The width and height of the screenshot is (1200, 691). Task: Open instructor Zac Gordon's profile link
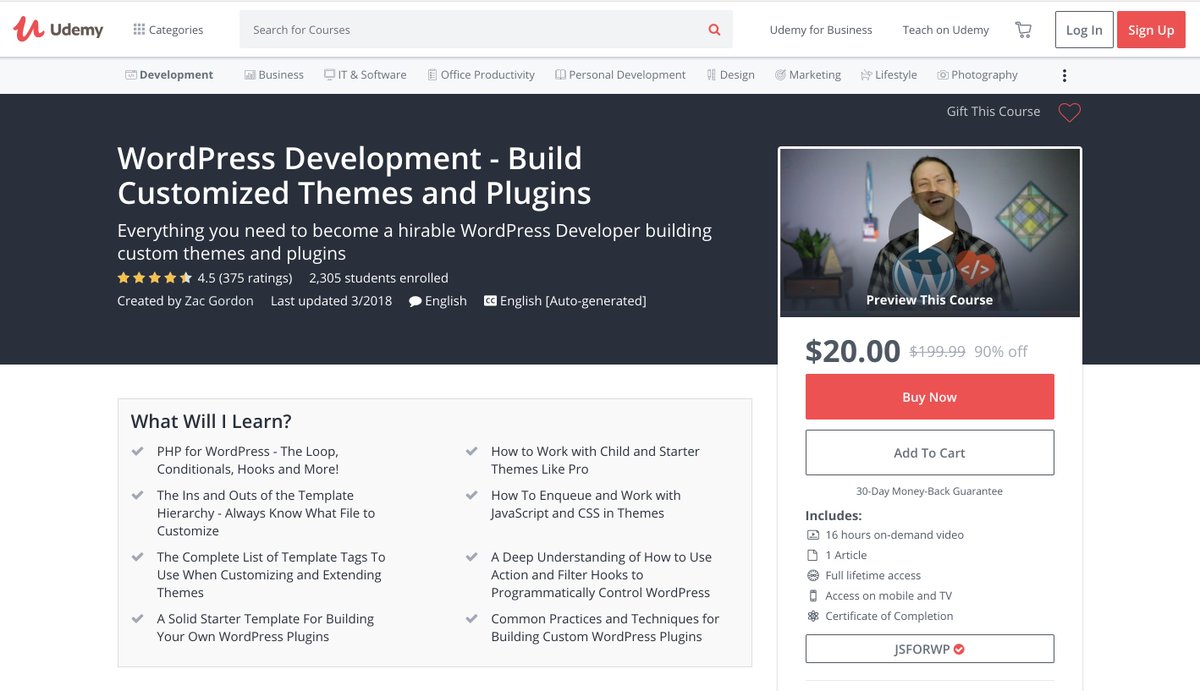click(x=218, y=301)
